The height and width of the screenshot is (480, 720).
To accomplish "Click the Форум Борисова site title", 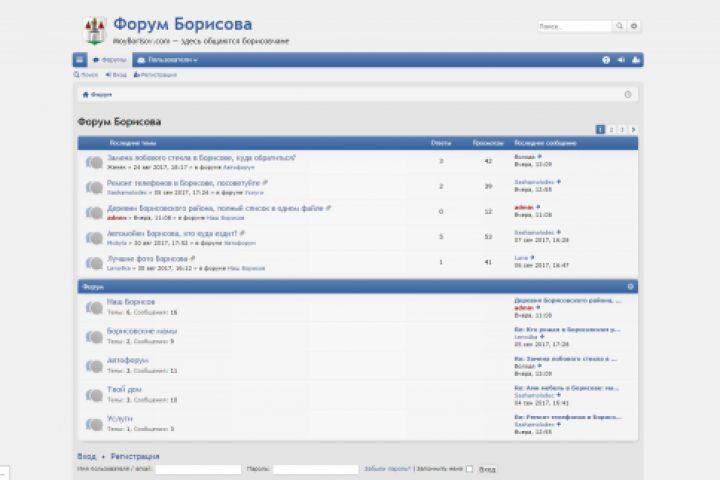I will click(x=182, y=24).
